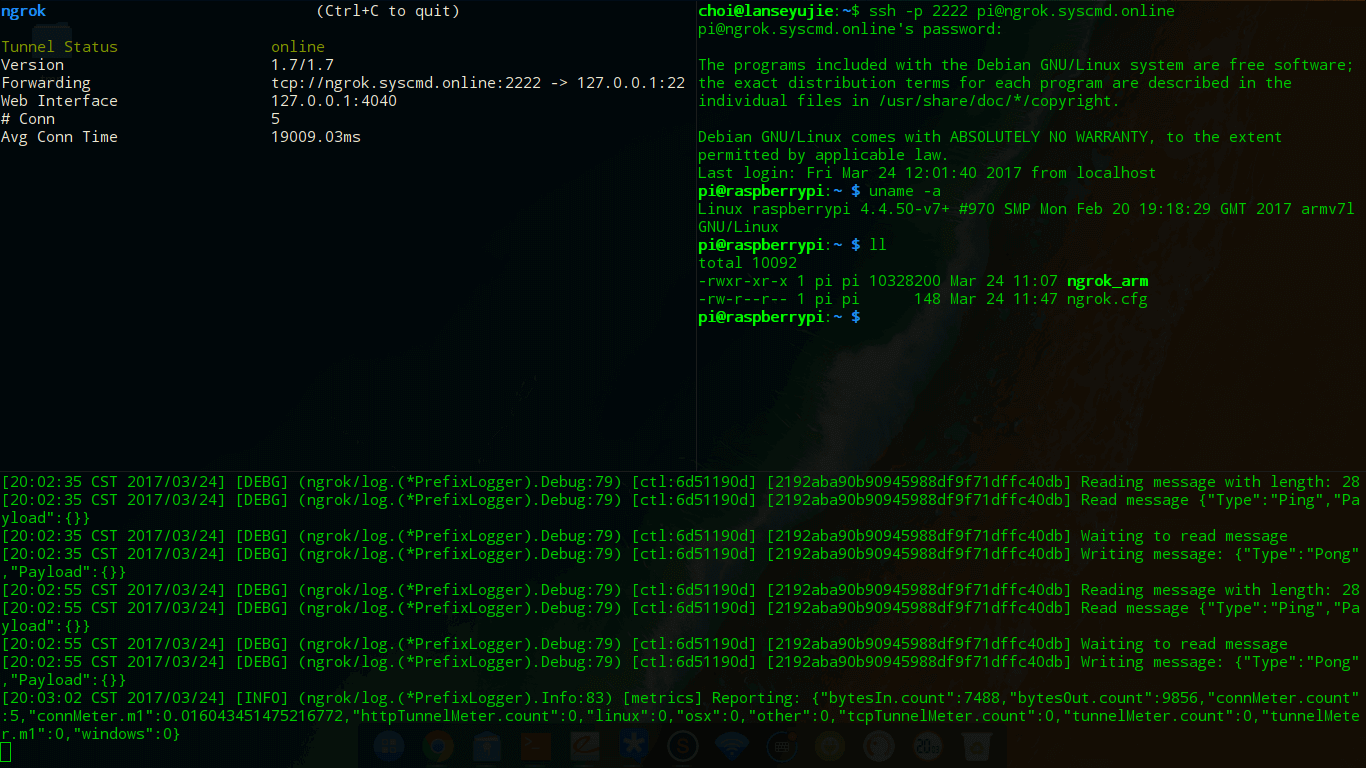Image resolution: width=1366 pixels, height=768 pixels.
Task: Click 'ABSOLUTELY NO WARRANTY' in the Debian notice
Action: coord(1049,137)
